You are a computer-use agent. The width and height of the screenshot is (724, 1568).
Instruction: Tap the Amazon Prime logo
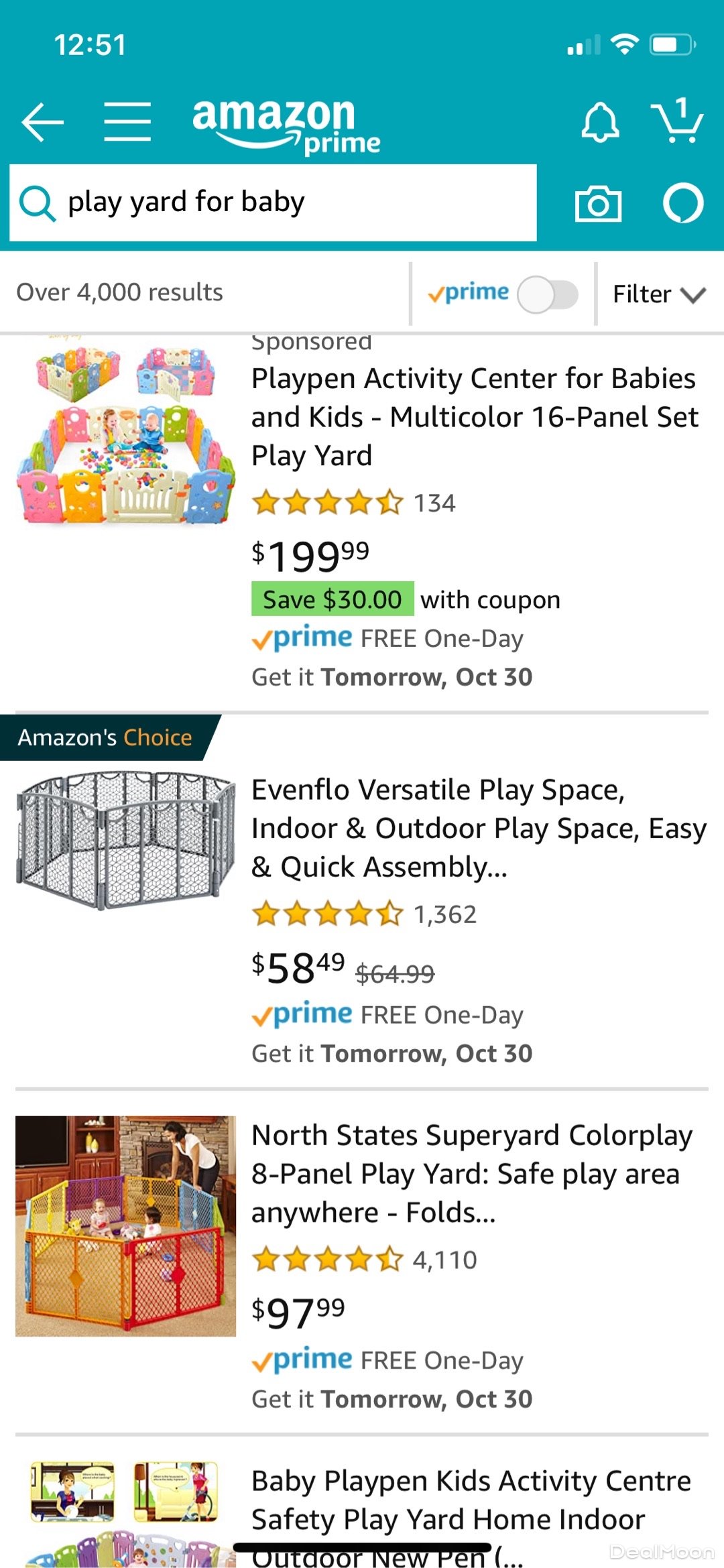[286, 125]
